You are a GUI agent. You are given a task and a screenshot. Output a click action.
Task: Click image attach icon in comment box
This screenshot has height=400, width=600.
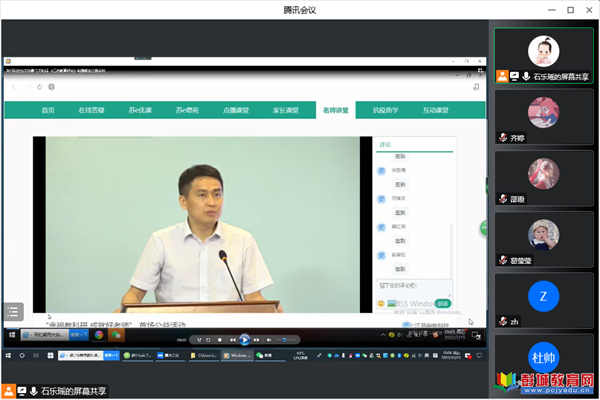pos(391,304)
